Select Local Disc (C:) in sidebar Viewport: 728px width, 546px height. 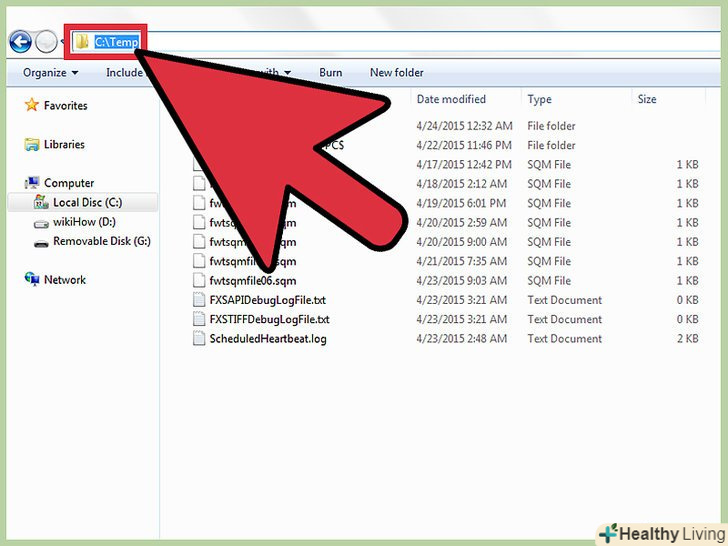[x=88, y=202]
